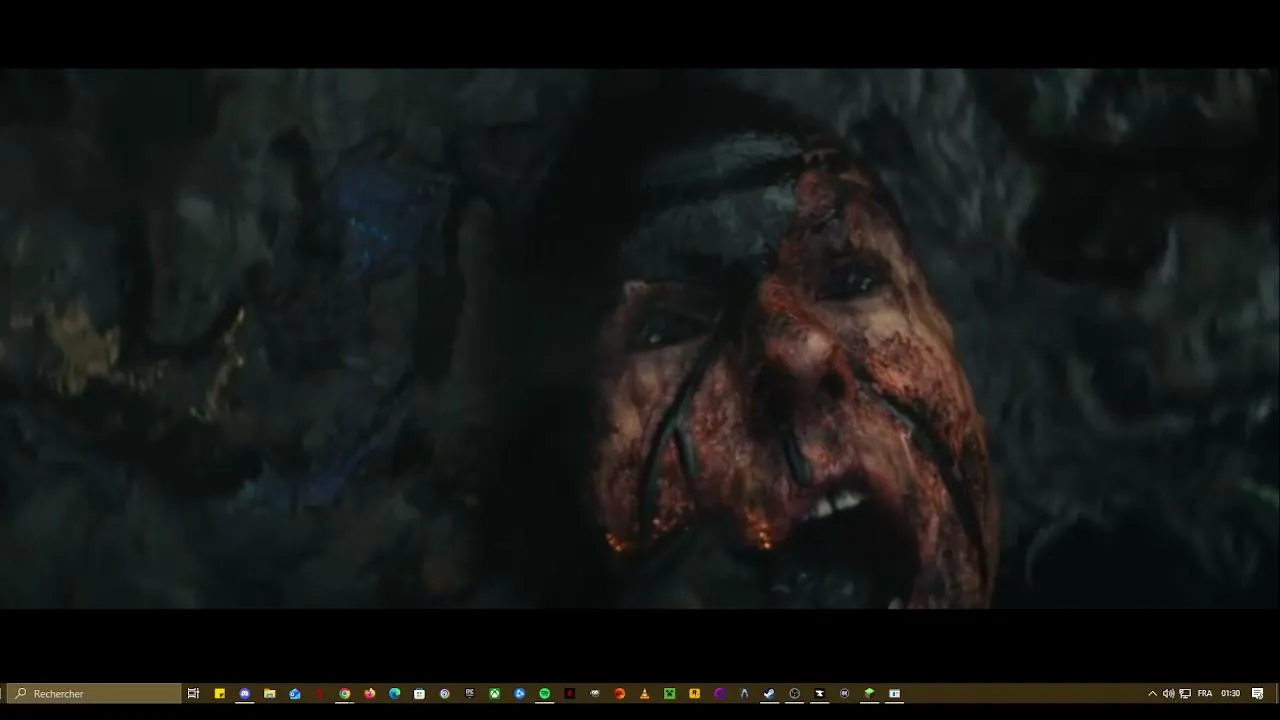The width and height of the screenshot is (1280, 720).
Task: Open the Microsoft Store taskbar icon
Action: [x=419, y=693]
